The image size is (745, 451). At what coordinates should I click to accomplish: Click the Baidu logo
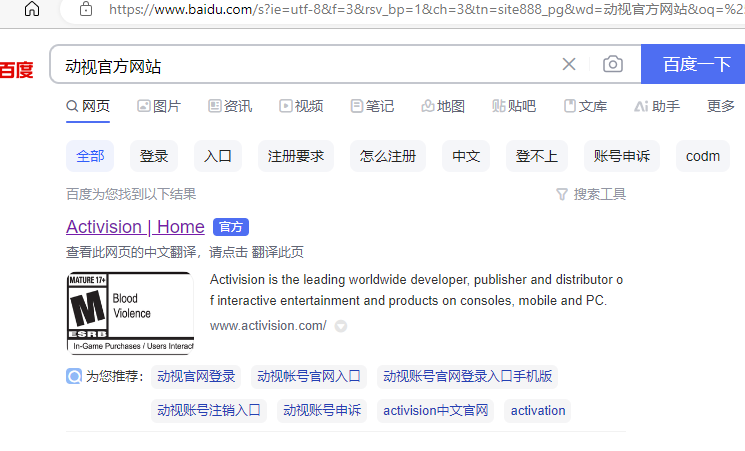coord(16,69)
